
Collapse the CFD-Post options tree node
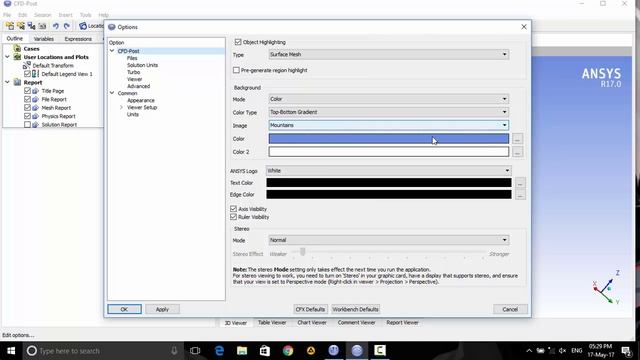pyautogui.click(x=112, y=51)
